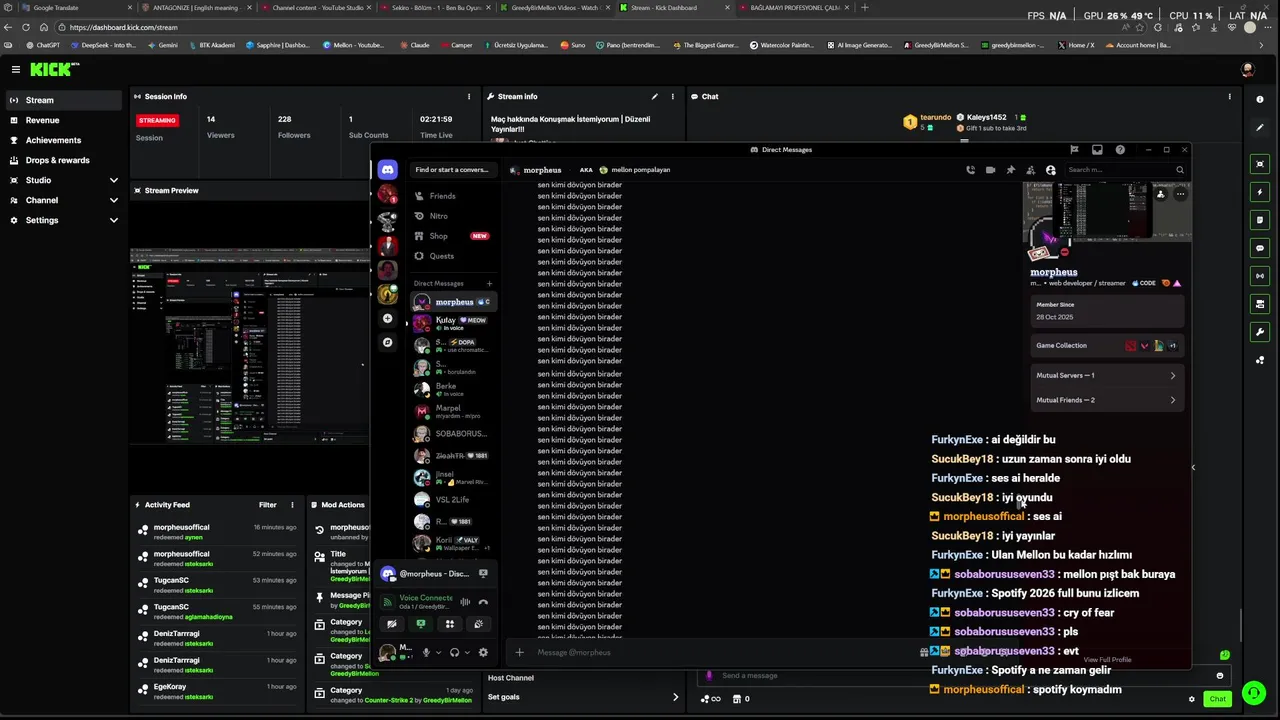This screenshot has width=1280, height=720.
Task: Toggle the chat bubble panel in sidebar
Action: [1260, 248]
